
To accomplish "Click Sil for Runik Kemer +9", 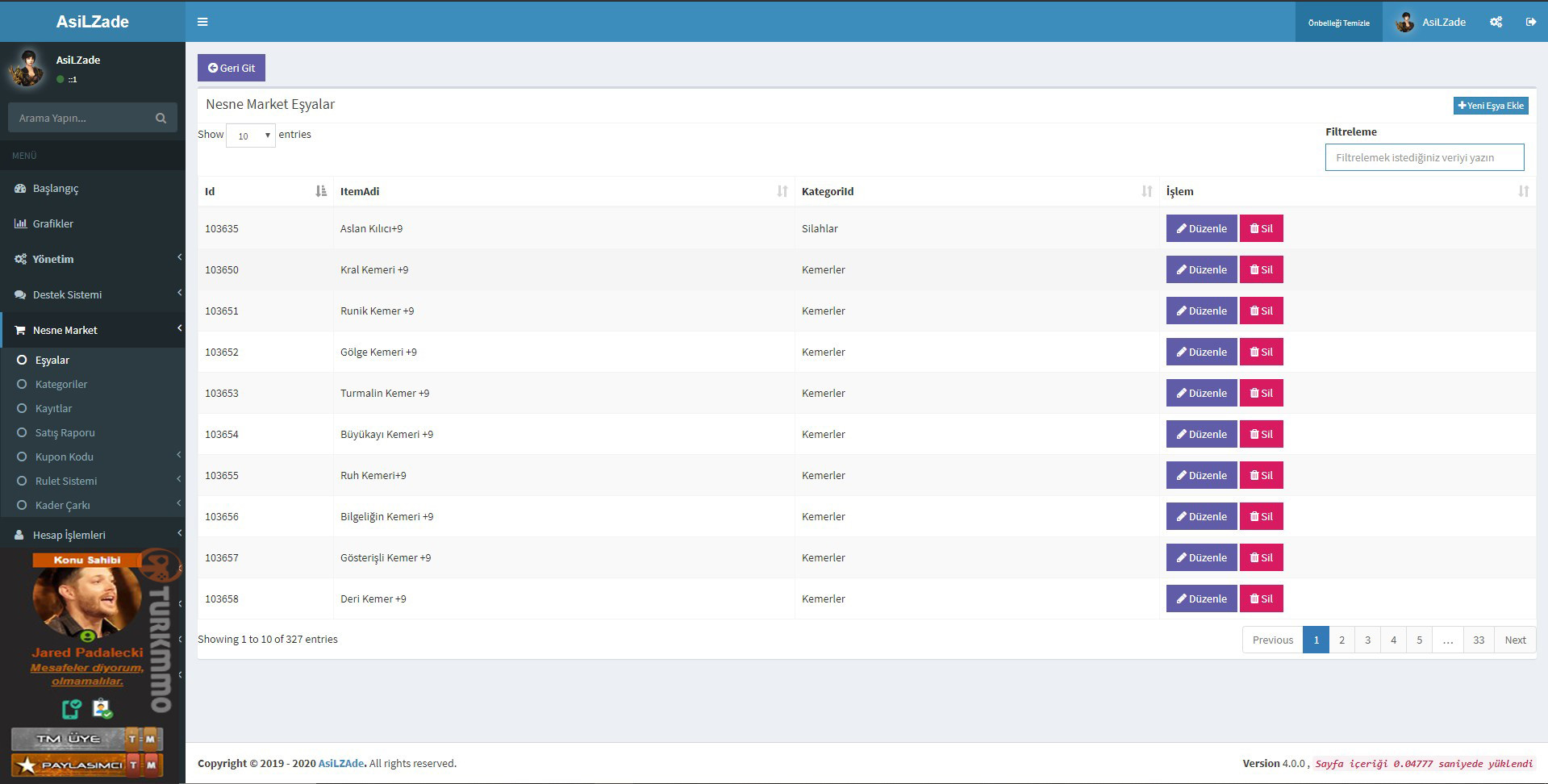I will (x=1261, y=311).
